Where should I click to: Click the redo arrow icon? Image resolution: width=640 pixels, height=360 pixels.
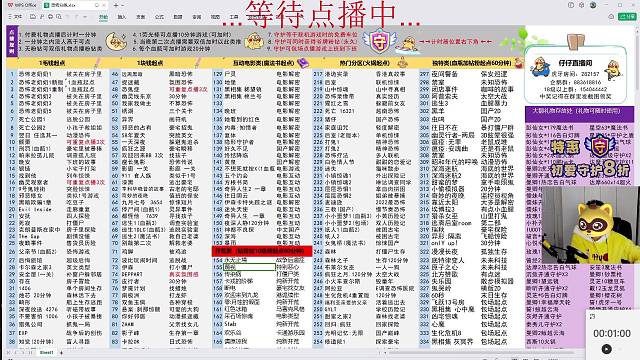(x=76, y=17)
